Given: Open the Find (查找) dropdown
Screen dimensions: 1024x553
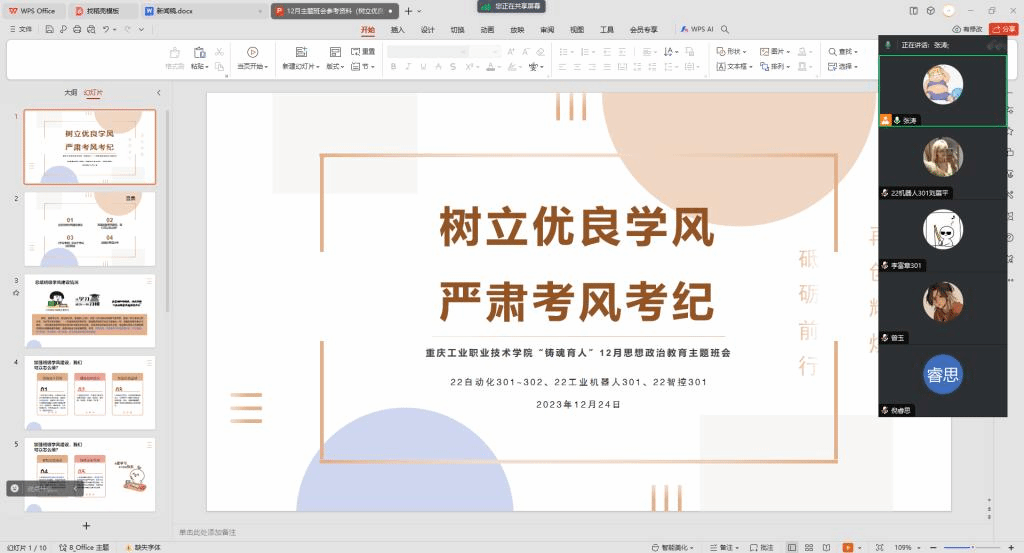Looking at the screenshot, I should (x=843, y=52).
